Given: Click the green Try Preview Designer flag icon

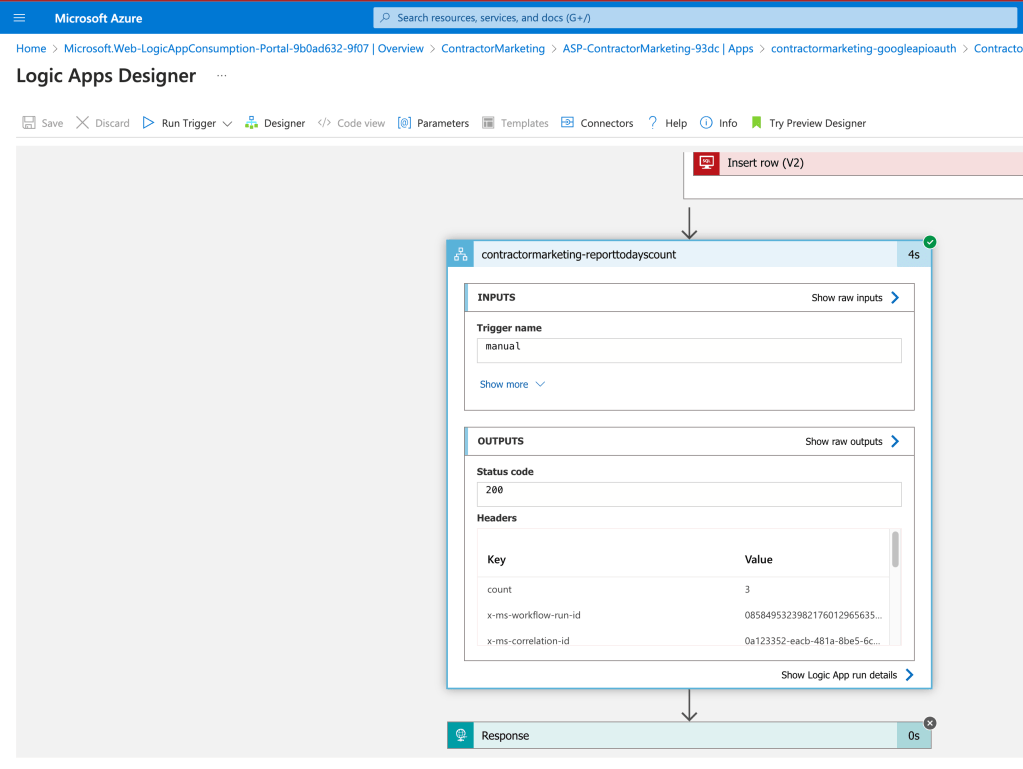Looking at the screenshot, I should (x=756, y=123).
